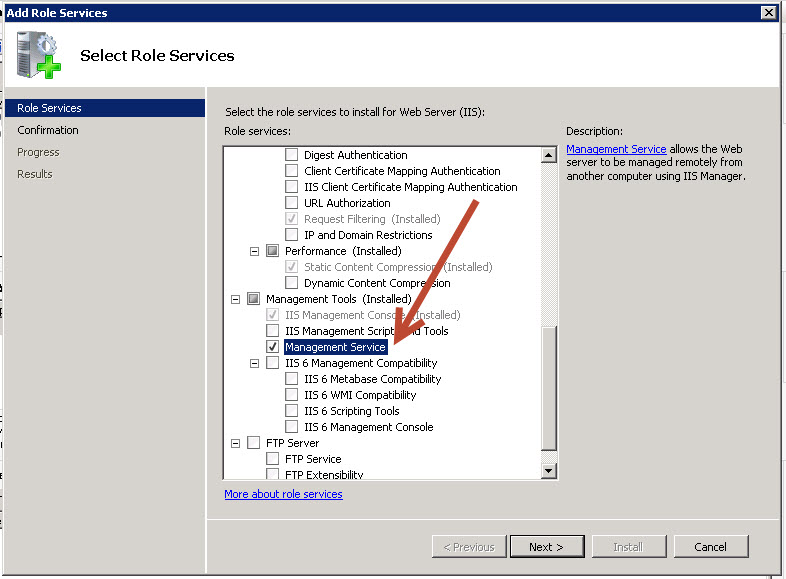Image resolution: width=786 pixels, height=579 pixels.
Task: Click the Install button
Action: point(629,546)
